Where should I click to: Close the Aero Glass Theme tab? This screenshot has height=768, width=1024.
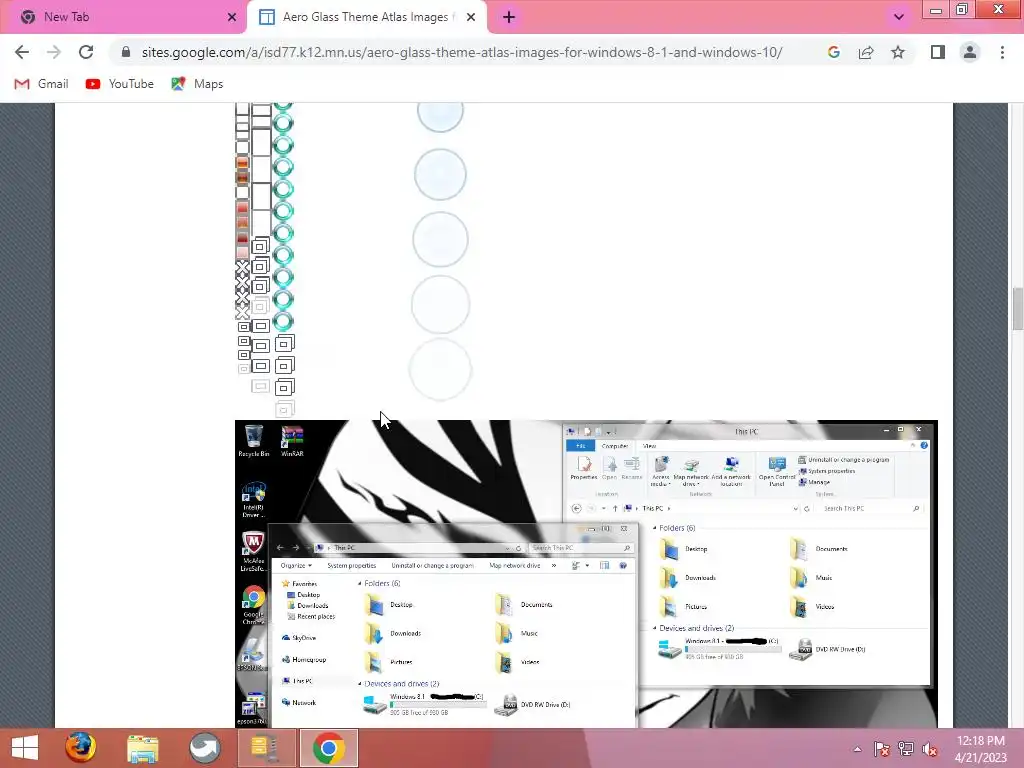[x=471, y=17]
